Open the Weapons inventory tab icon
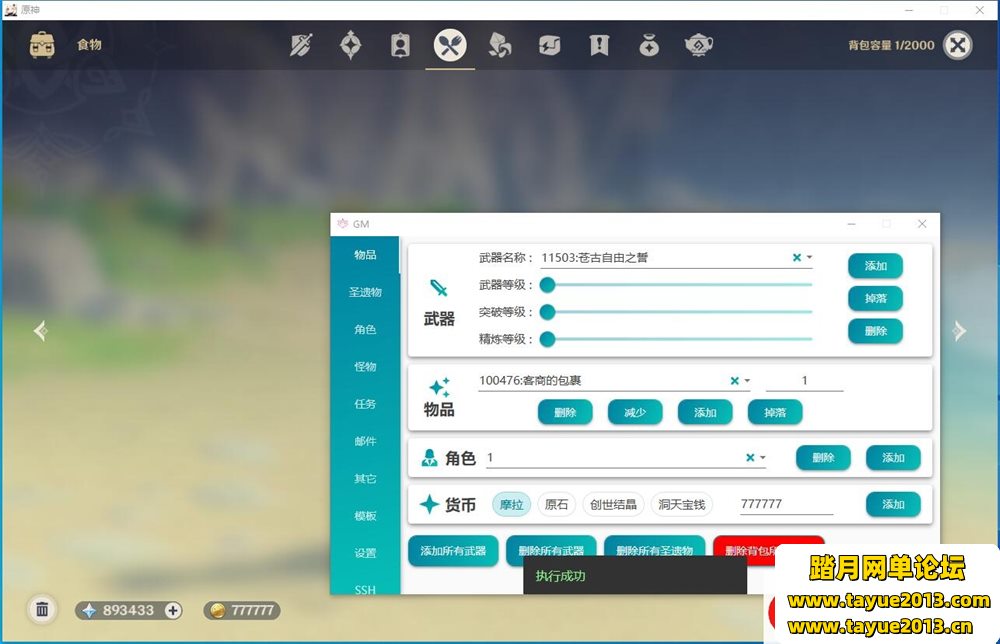The width and height of the screenshot is (1000, 644). tap(301, 45)
